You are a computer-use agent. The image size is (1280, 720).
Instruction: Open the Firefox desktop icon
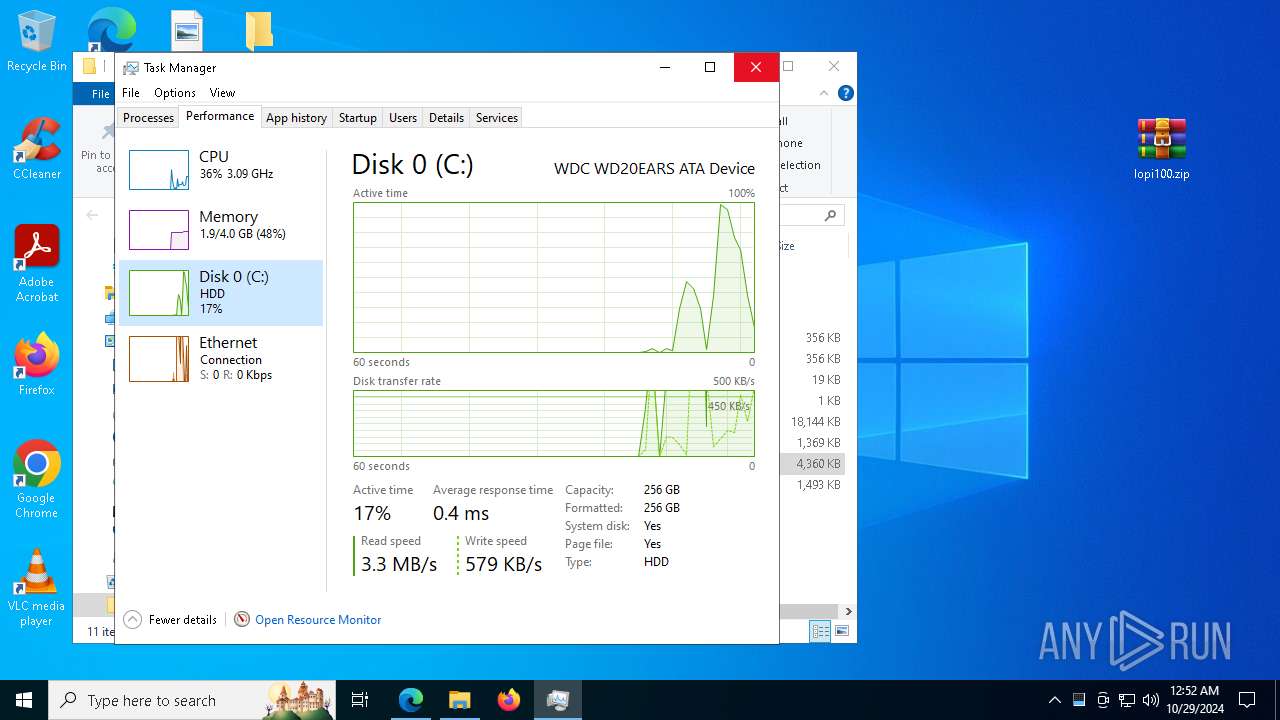pyautogui.click(x=36, y=365)
